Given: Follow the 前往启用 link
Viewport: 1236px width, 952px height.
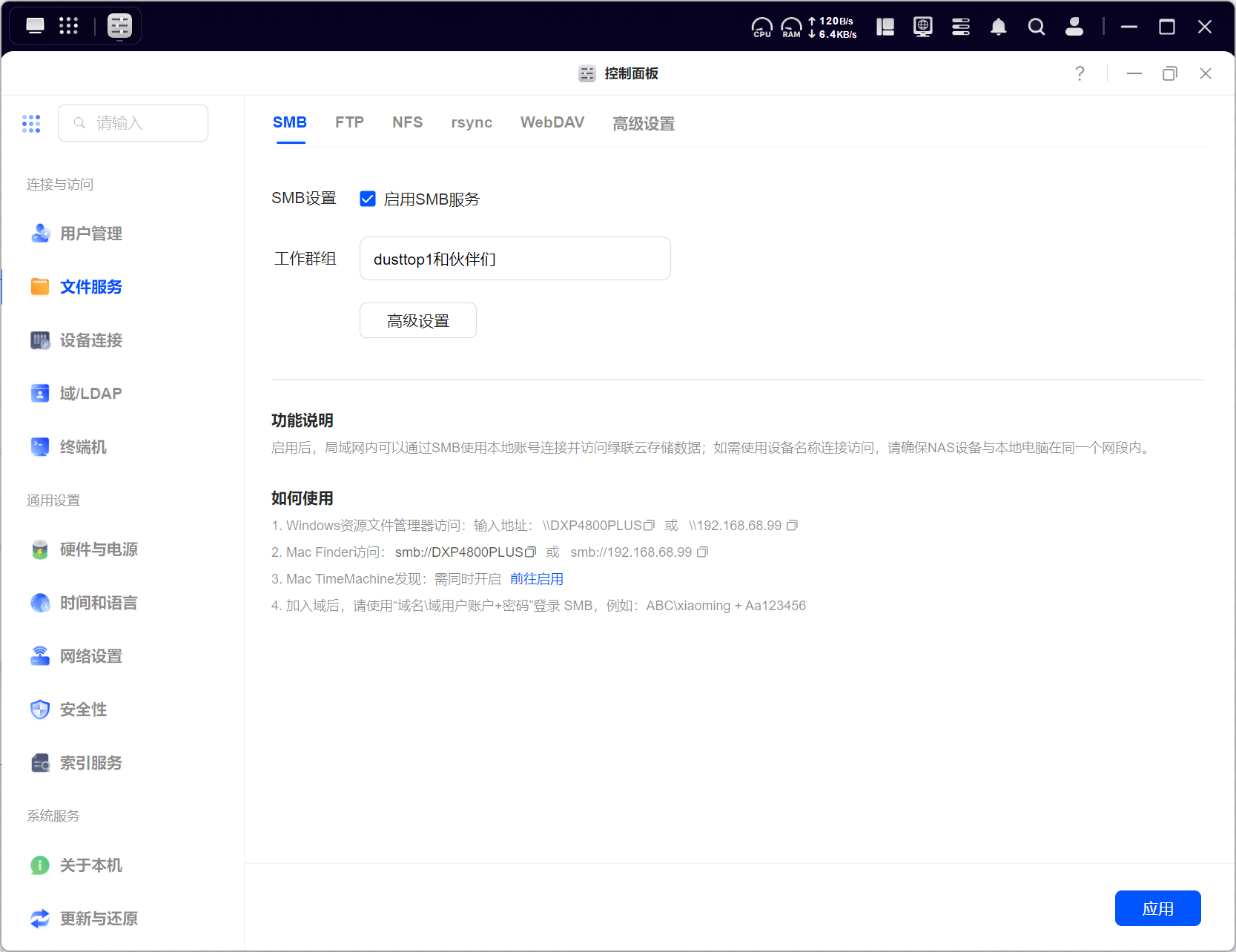Looking at the screenshot, I should pyautogui.click(x=536, y=579).
